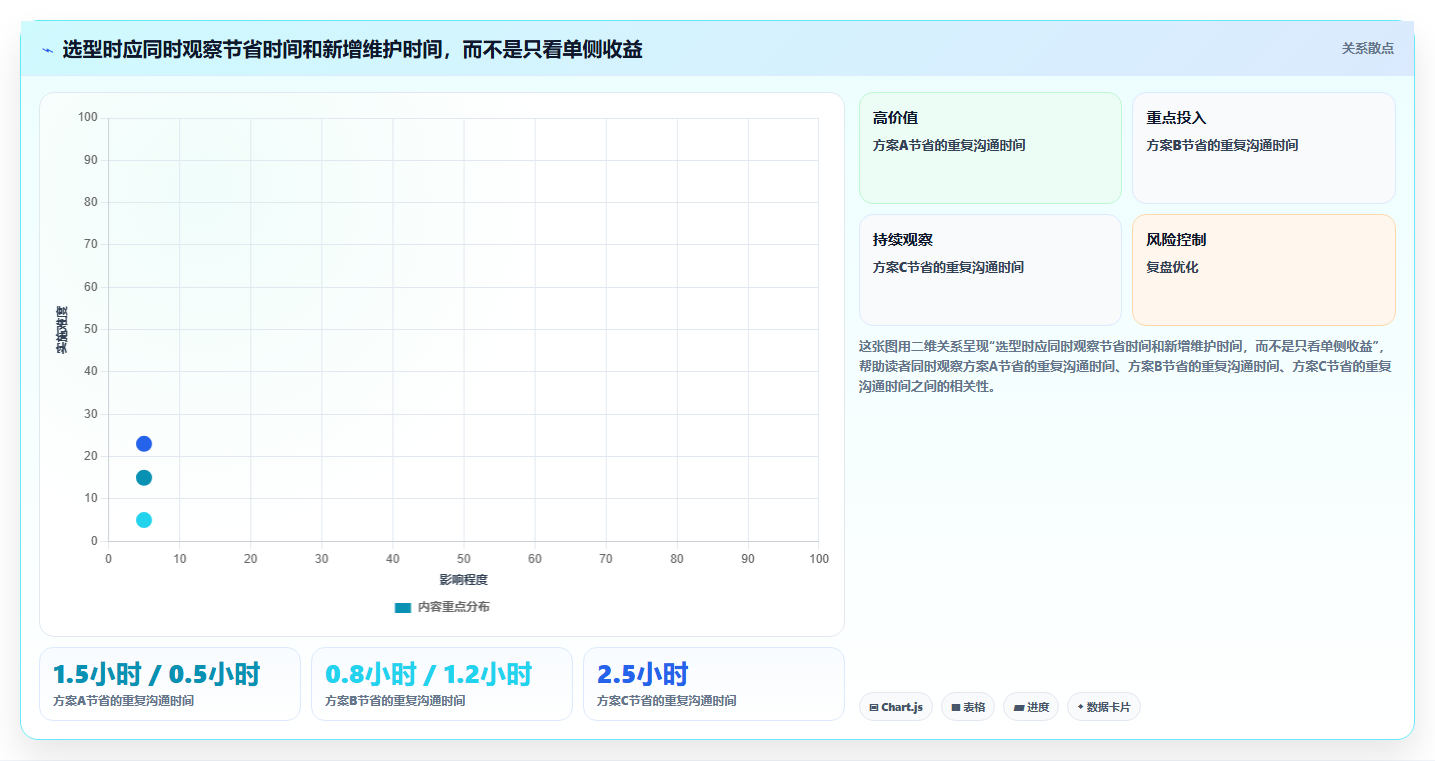The width and height of the screenshot is (1435, 761).
Task: Select the light cyan bottom scatter point
Action: point(144,520)
